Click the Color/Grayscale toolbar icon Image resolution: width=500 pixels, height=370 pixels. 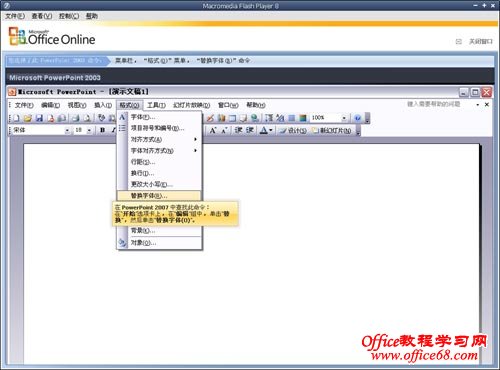point(303,118)
